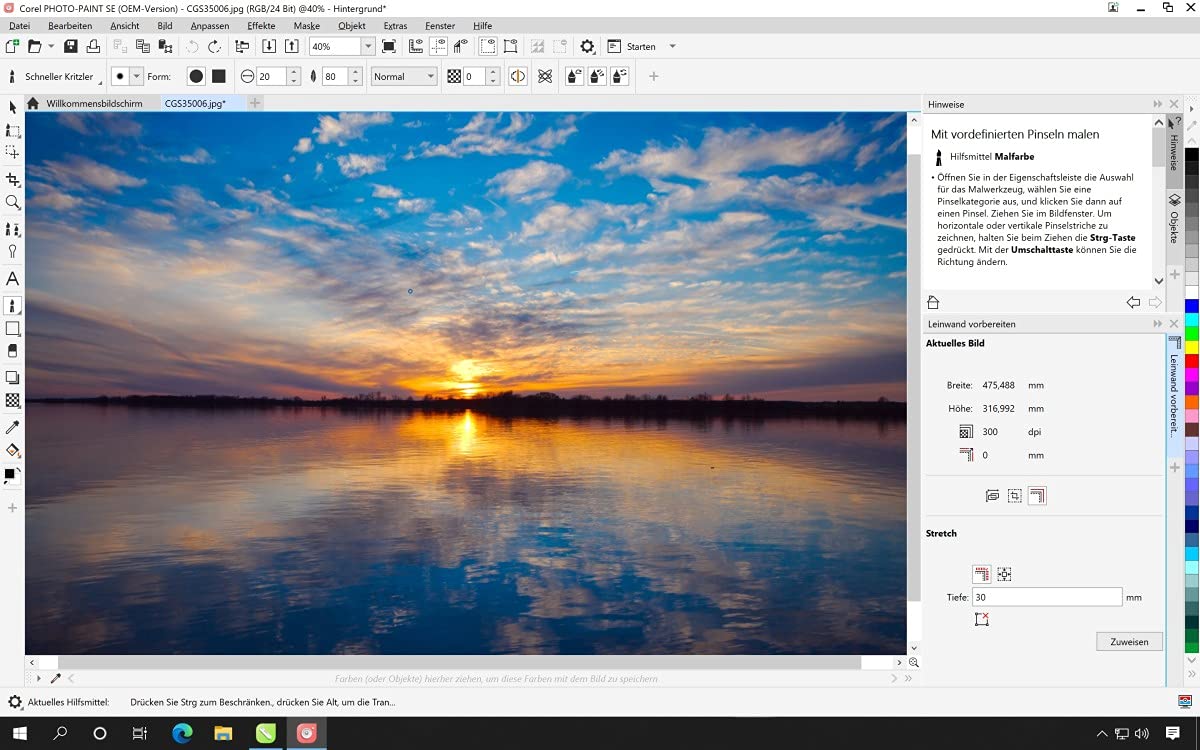This screenshot has height=750, width=1200.
Task: Open the Datei menu
Action: 18,26
